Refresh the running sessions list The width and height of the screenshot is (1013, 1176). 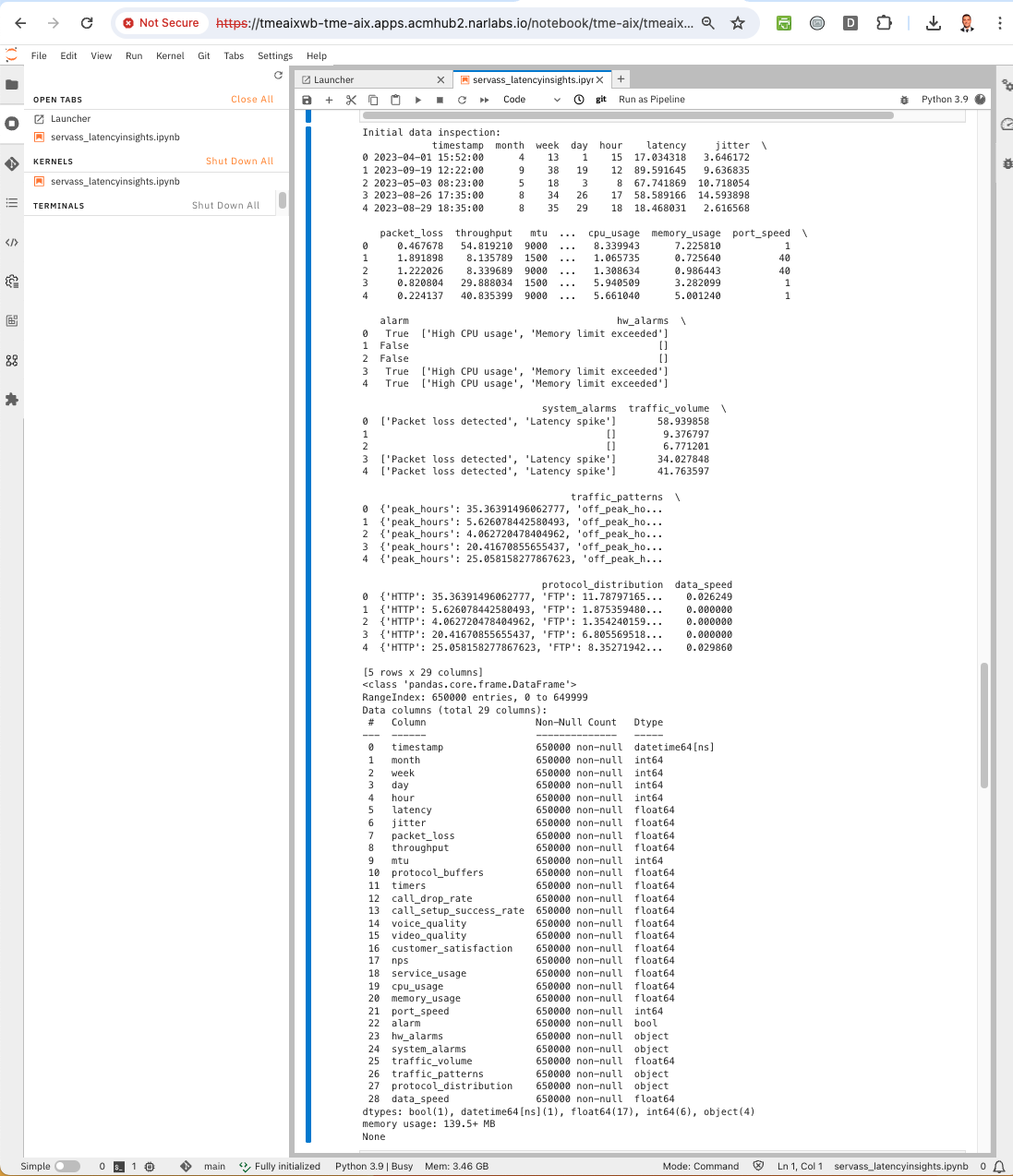pos(278,76)
